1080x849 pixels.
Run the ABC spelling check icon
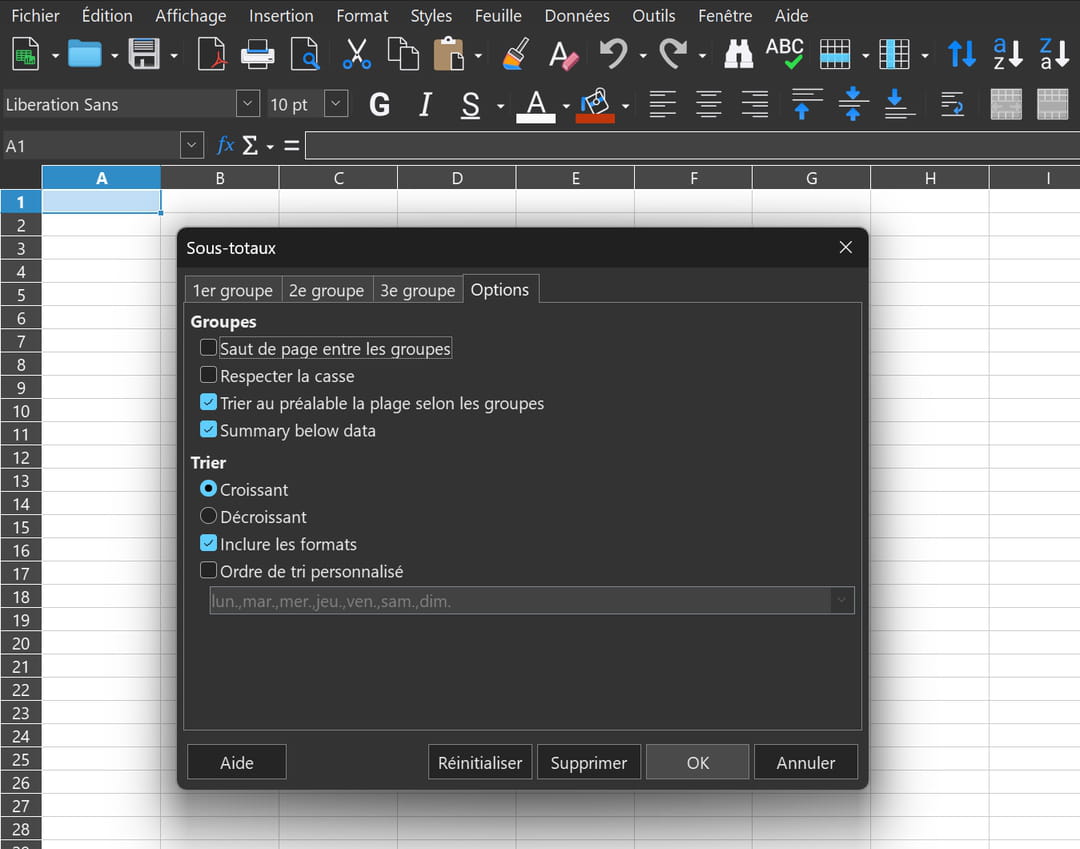(x=784, y=54)
